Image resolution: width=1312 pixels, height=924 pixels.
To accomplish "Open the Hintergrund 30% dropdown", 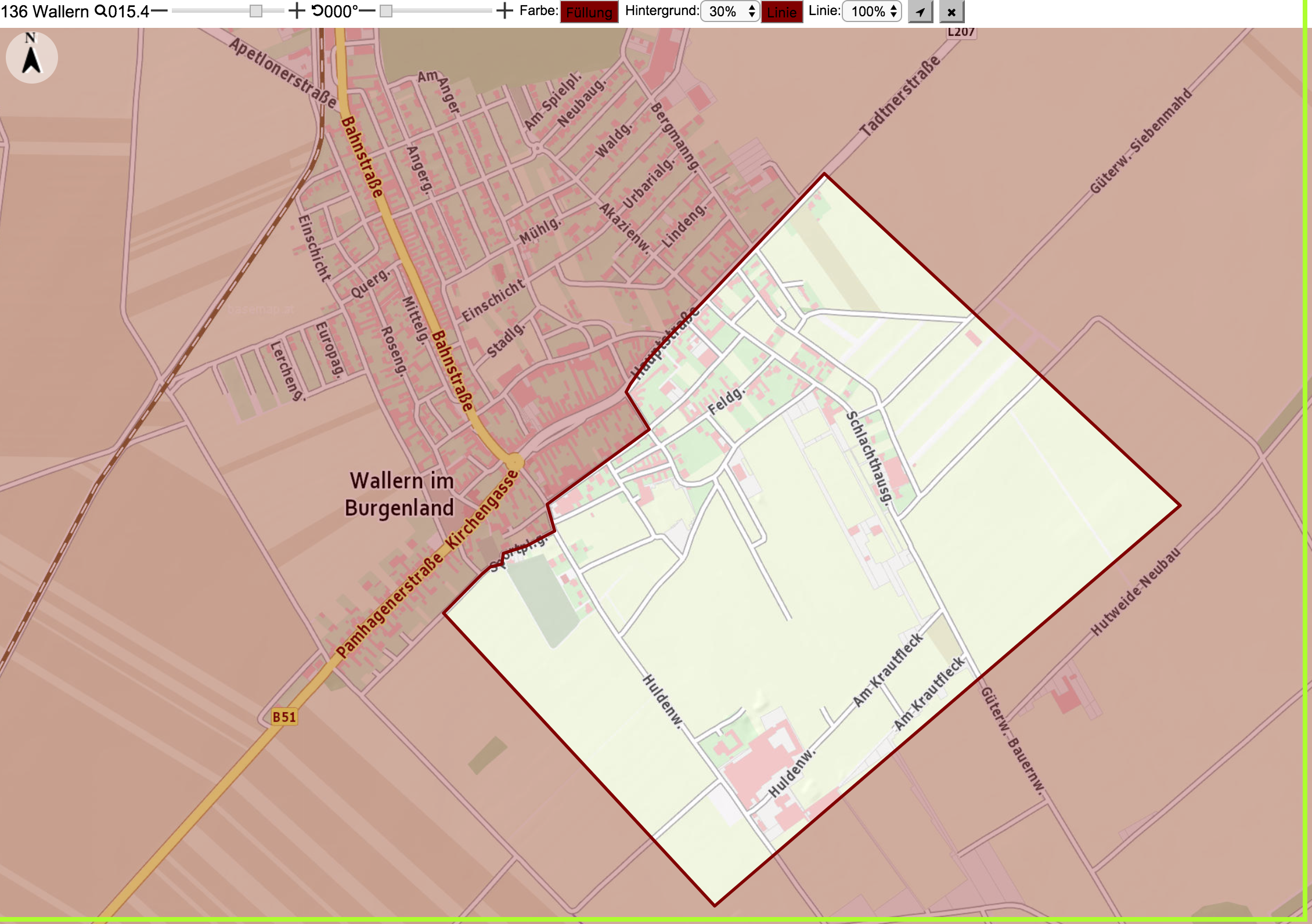I will click(730, 12).
